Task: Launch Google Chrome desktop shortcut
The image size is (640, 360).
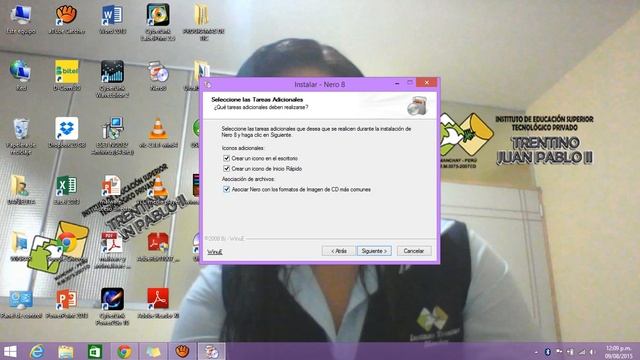Action: (x=67, y=247)
